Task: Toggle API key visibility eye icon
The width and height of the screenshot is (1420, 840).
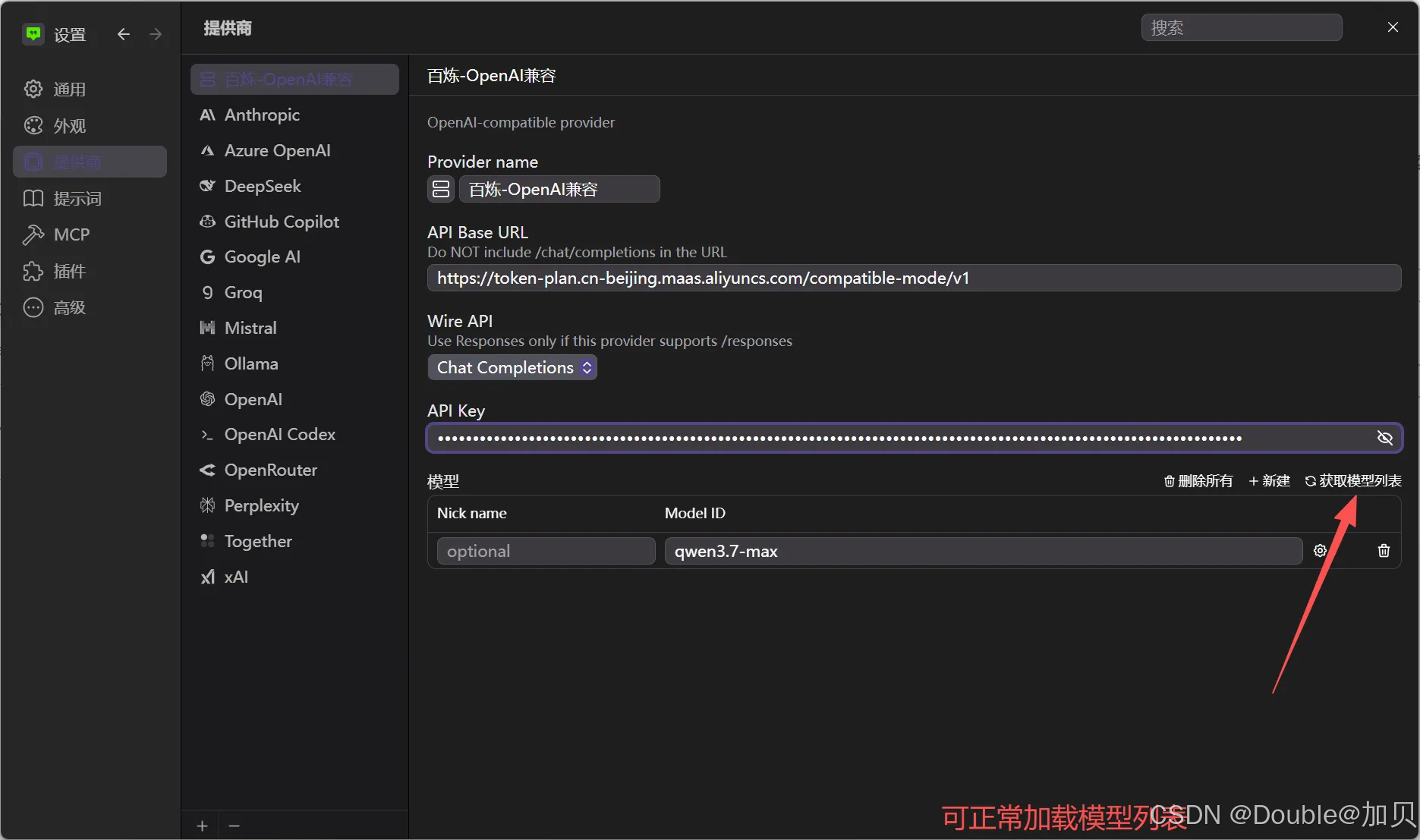Action: click(x=1384, y=438)
